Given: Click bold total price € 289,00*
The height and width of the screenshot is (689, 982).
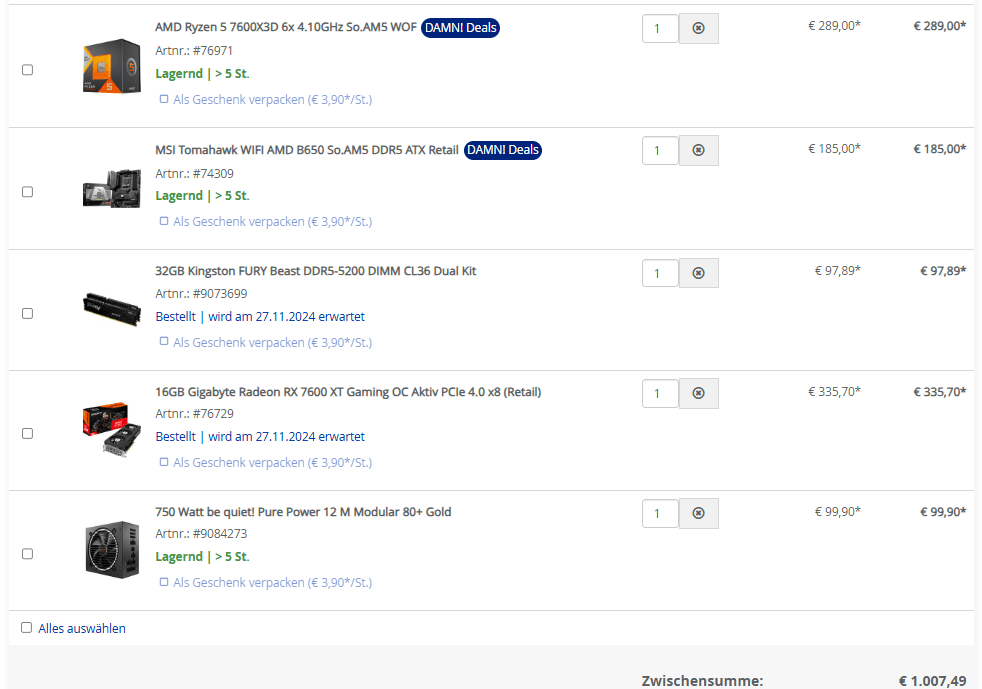Looking at the screenshot, I should [x=939, y=26].
